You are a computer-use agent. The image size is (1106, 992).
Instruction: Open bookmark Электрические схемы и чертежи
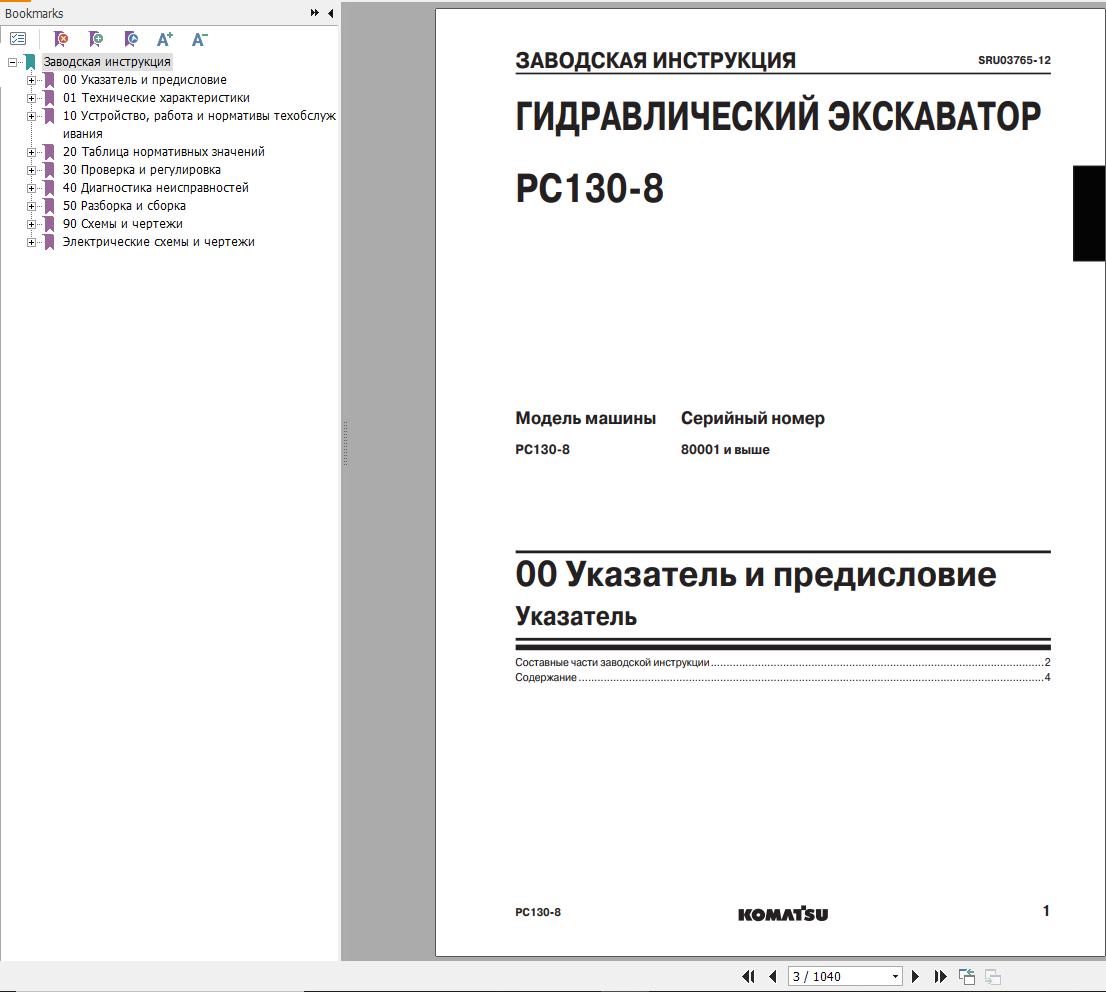(x=159, y=241)
